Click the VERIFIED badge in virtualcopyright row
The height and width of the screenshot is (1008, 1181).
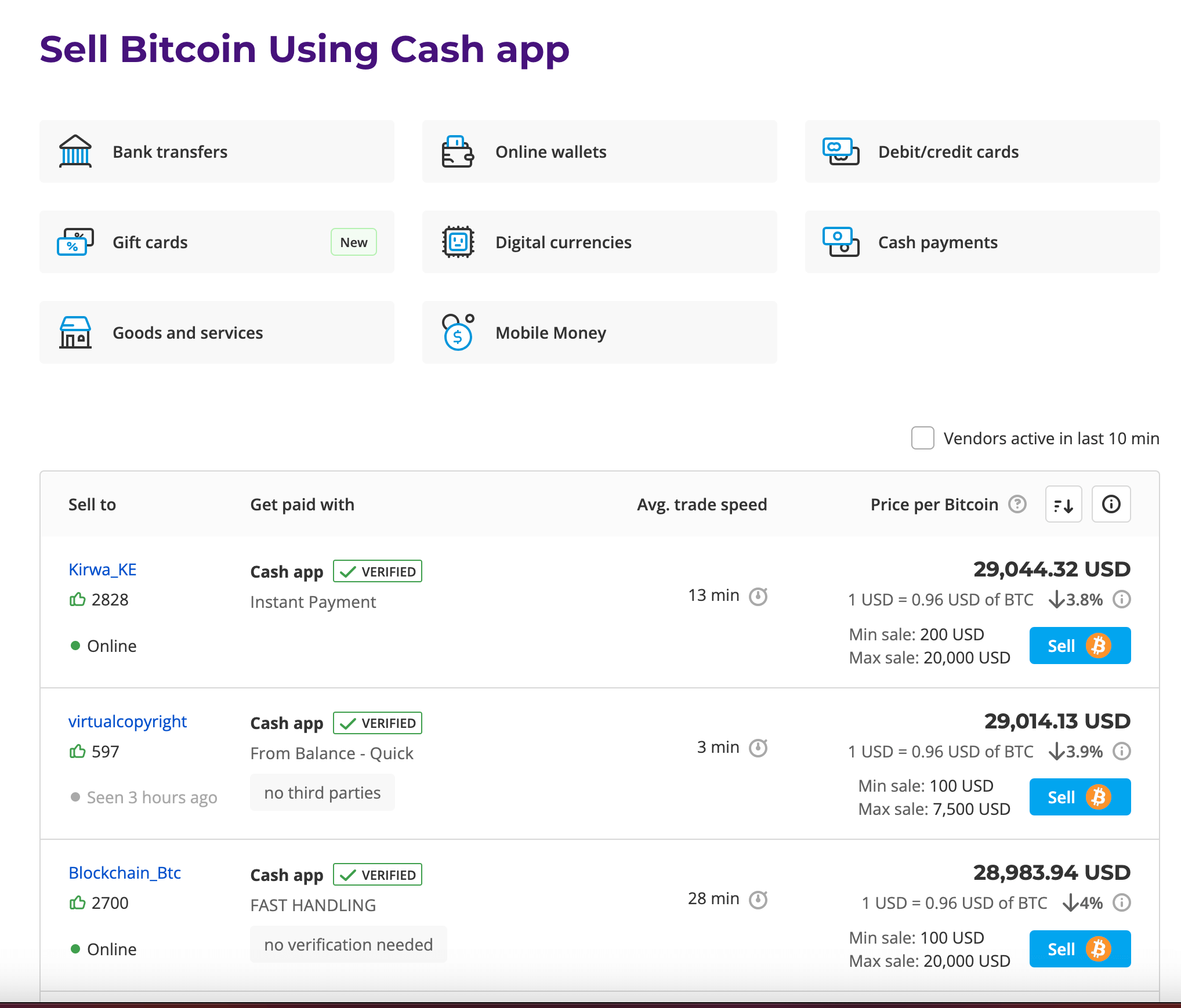coord(378,723)
